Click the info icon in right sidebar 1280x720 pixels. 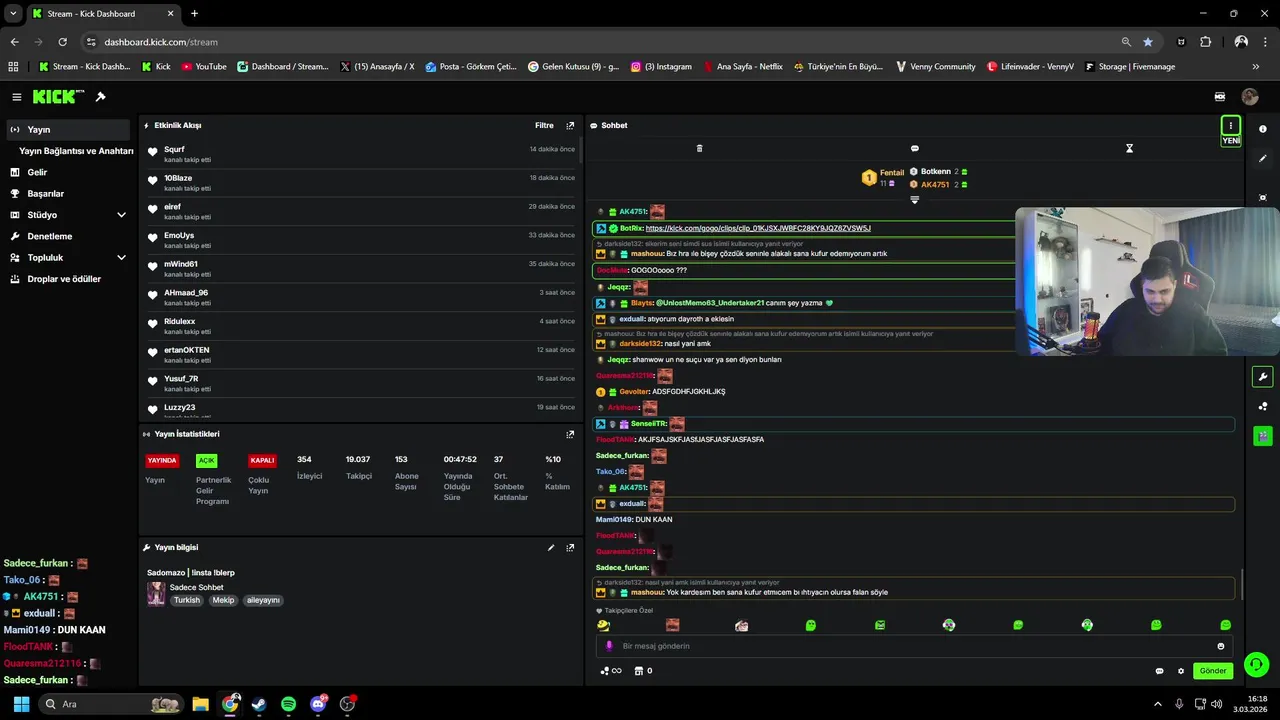tap(1263, 129)
